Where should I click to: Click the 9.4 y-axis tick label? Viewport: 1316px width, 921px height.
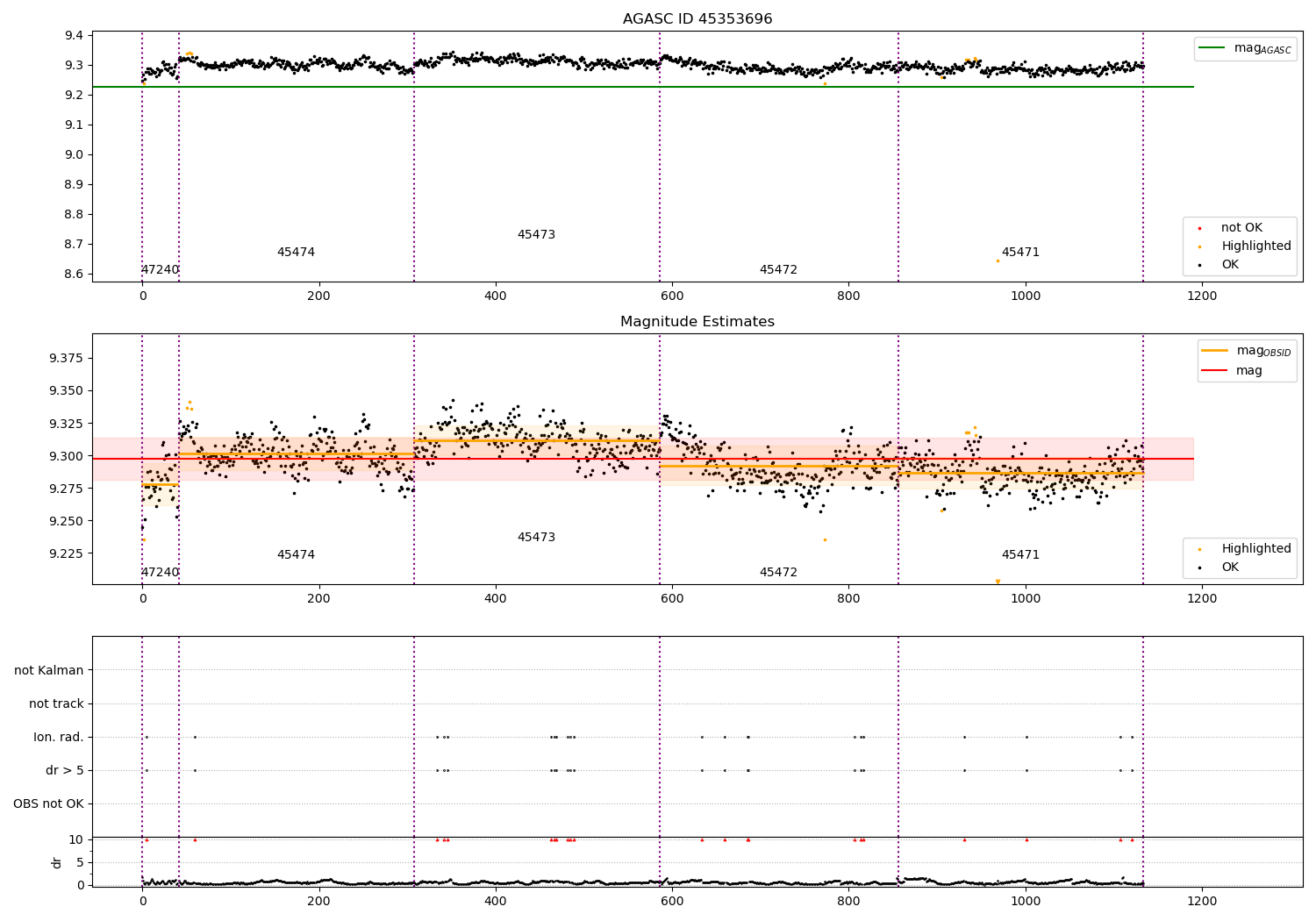tap(75, 36)
